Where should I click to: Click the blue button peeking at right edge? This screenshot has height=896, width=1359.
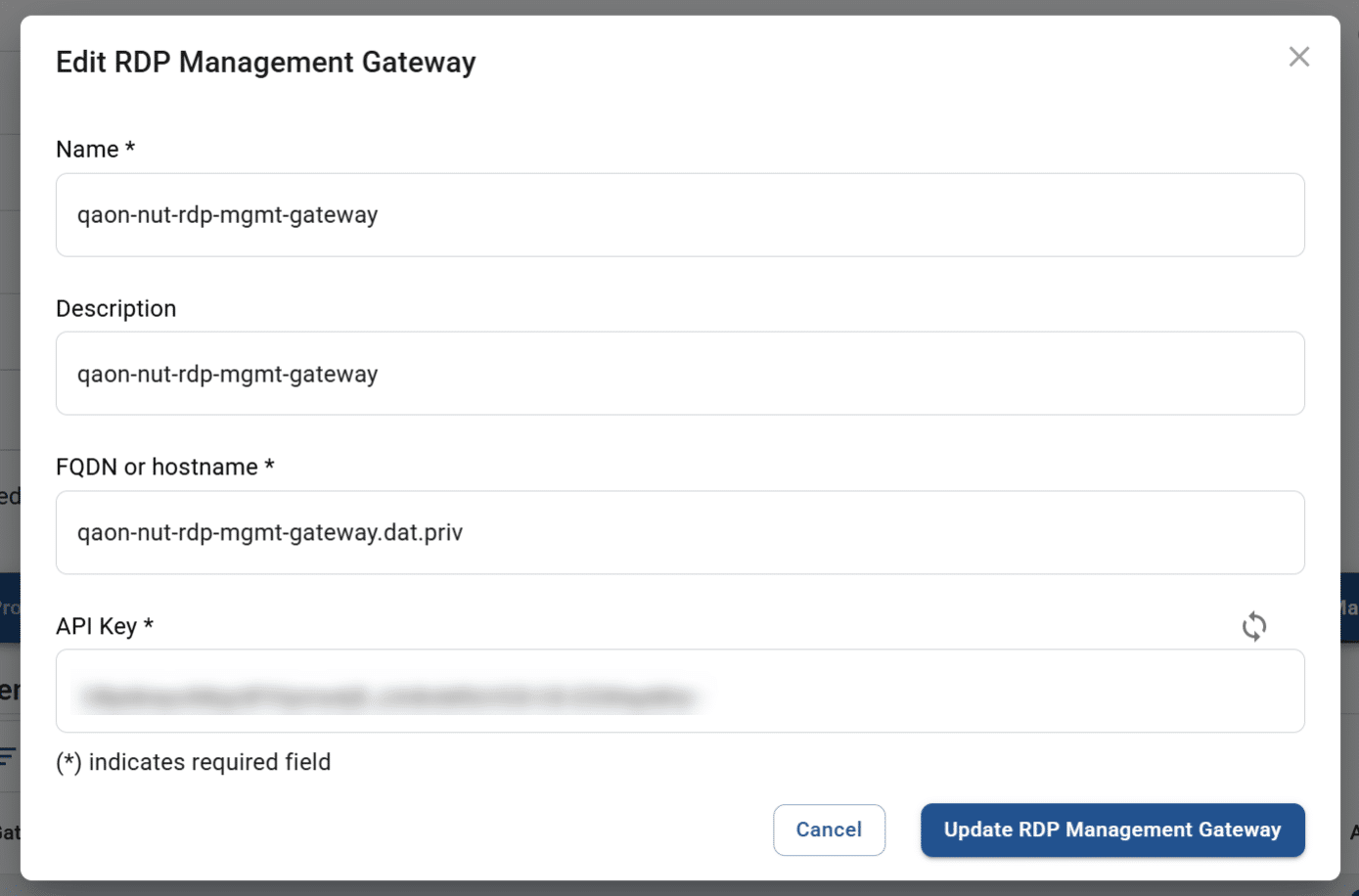(1349, 607)
